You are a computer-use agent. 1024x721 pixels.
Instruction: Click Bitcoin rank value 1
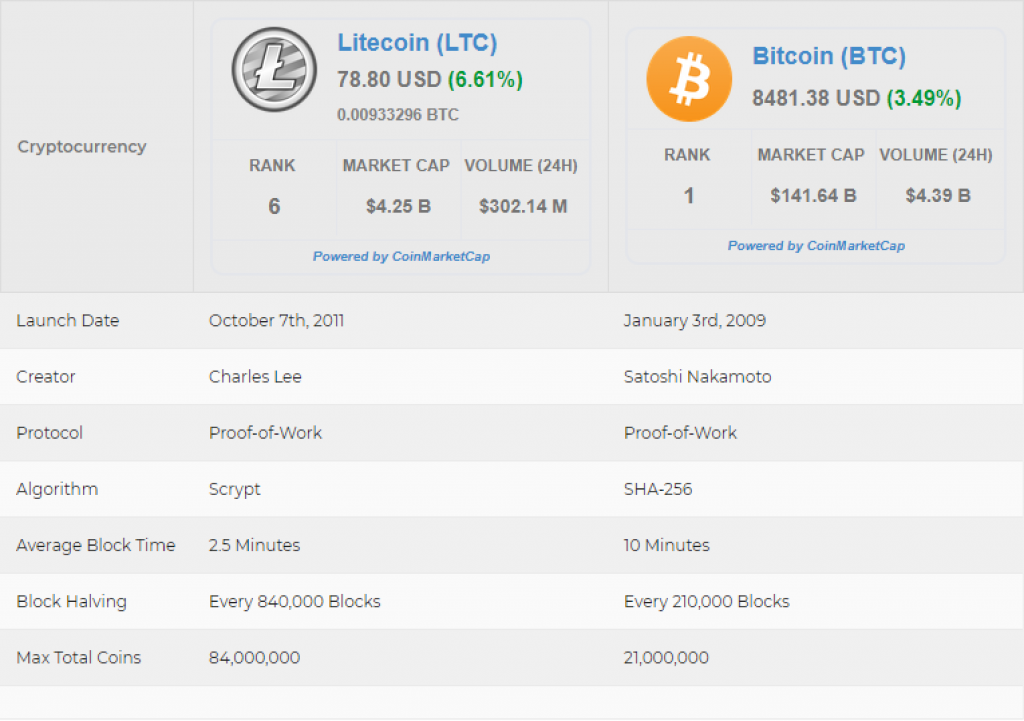click(689, 196)
